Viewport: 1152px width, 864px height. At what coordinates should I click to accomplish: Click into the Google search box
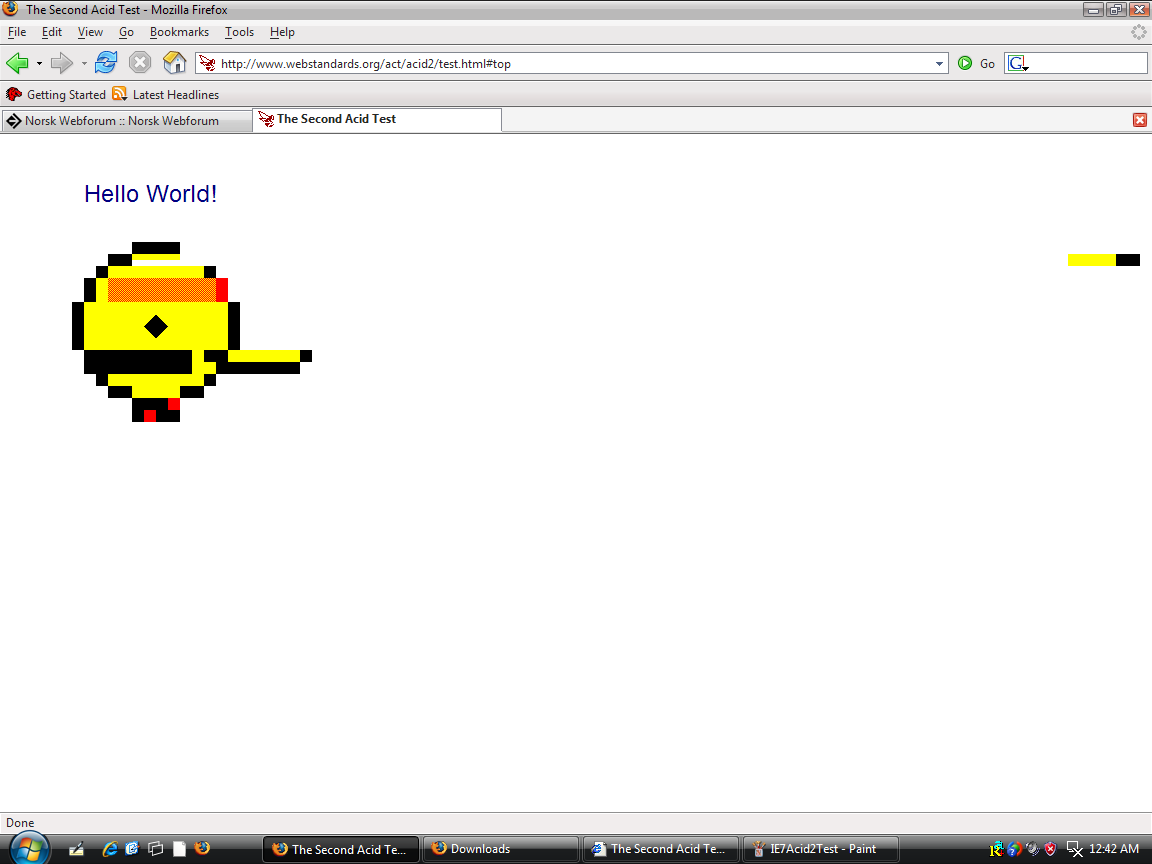(1087, 64)
